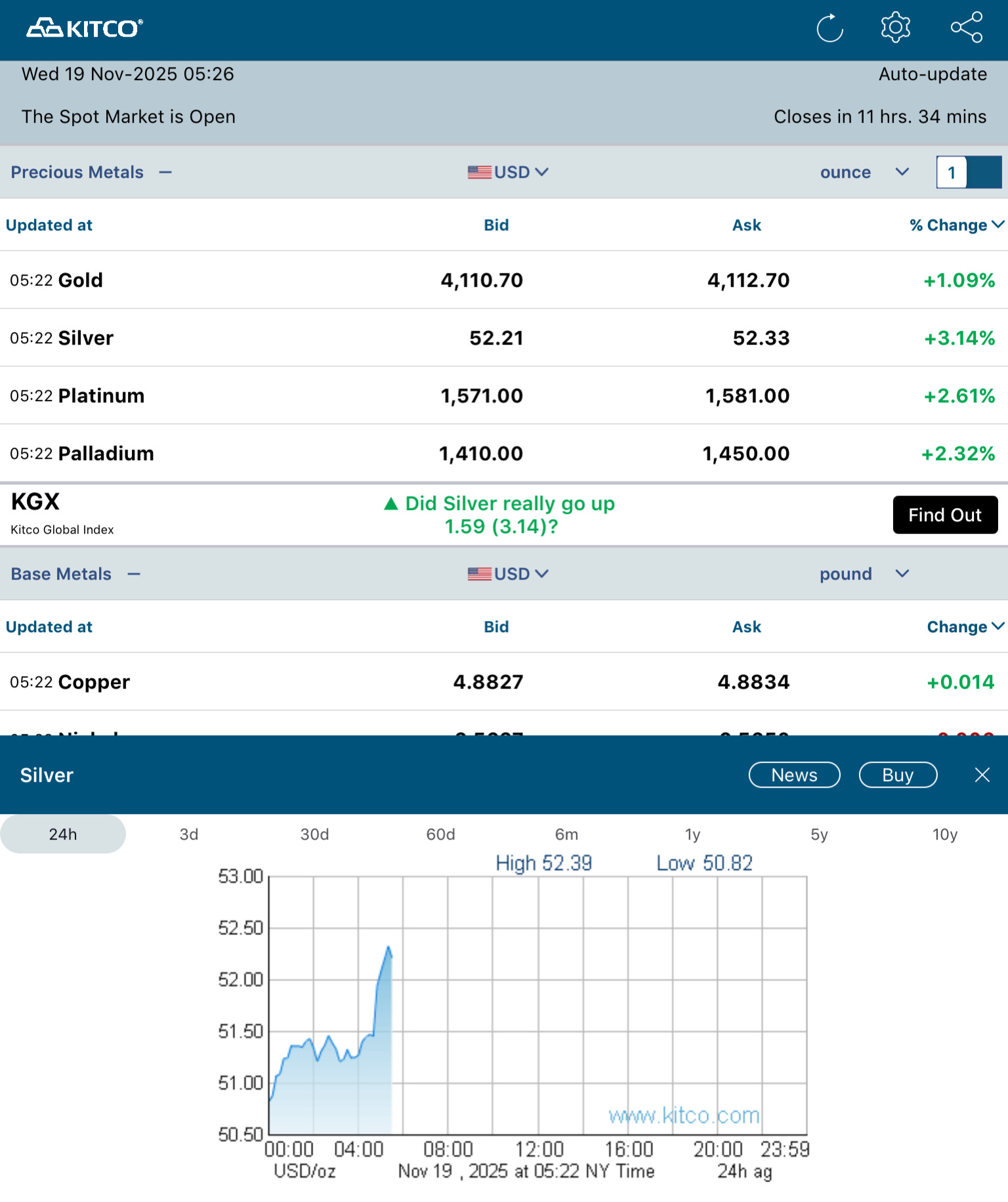Tap the date Wed 19 Nov-2025 05:26
Viewport: 1008px width, 1202px height.
128,74
